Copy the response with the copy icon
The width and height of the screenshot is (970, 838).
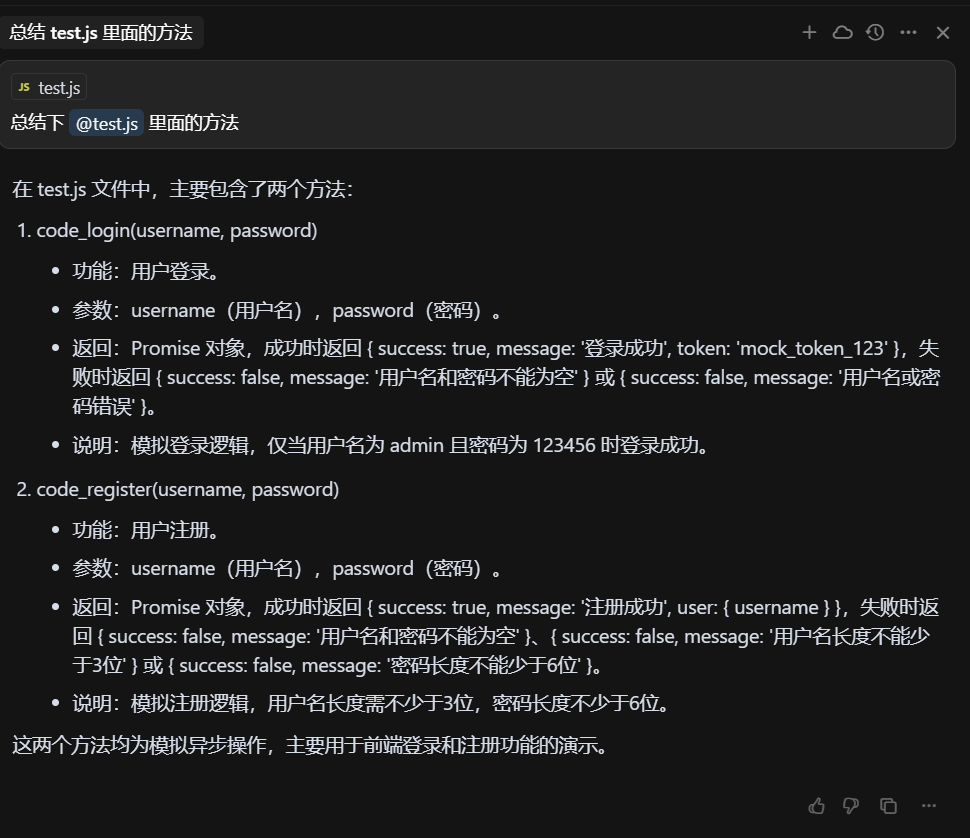(888, 805)
